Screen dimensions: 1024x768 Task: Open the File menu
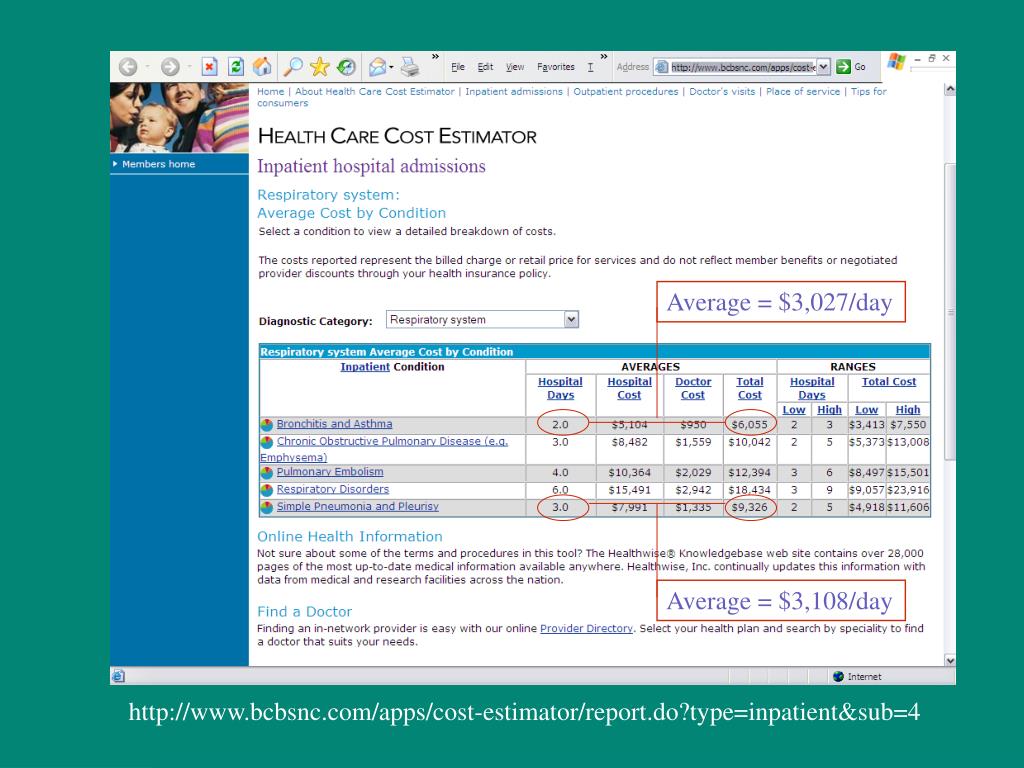click(458, 67)
